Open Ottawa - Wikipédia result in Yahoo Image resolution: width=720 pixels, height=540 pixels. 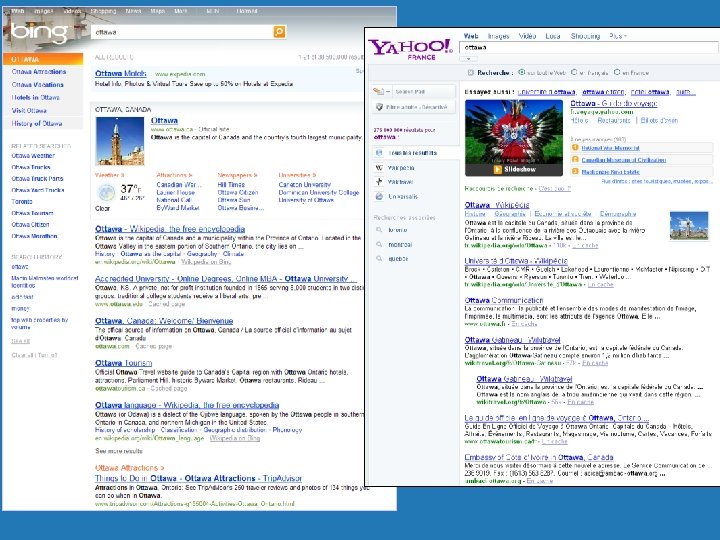coord(497,205)
